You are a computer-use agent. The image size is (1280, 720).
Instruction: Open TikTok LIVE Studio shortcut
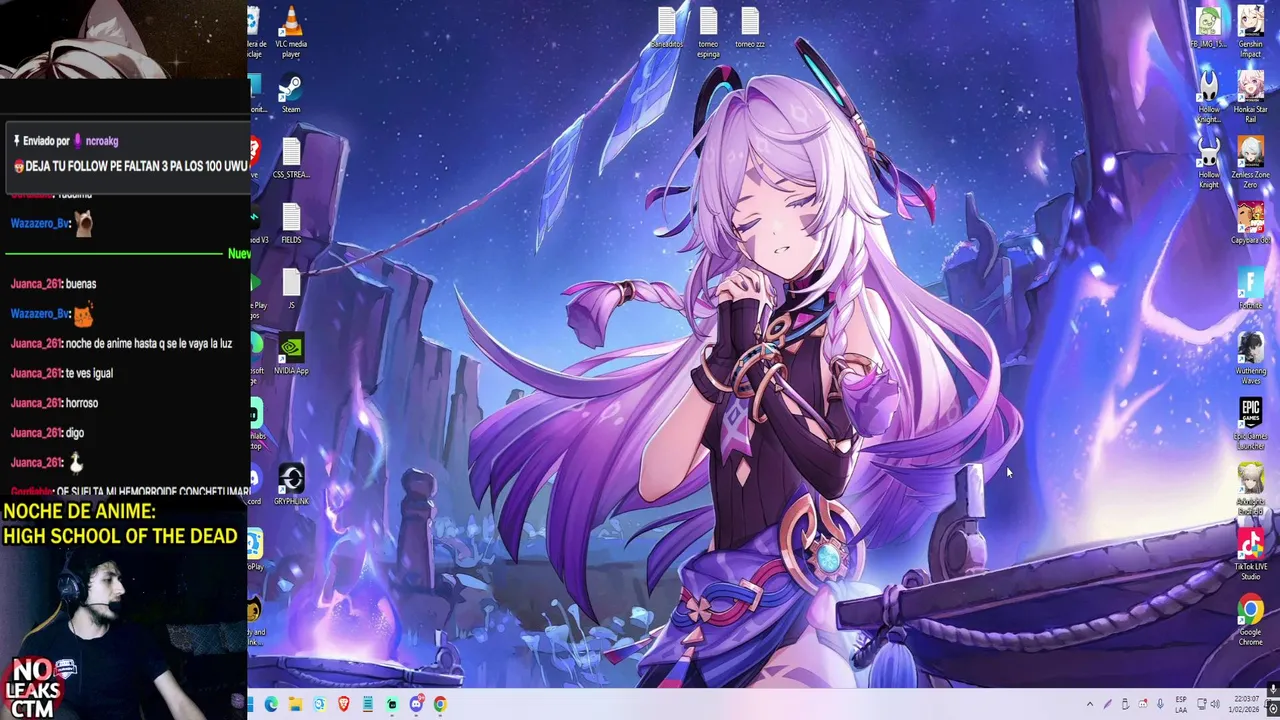coord(1251,554)
